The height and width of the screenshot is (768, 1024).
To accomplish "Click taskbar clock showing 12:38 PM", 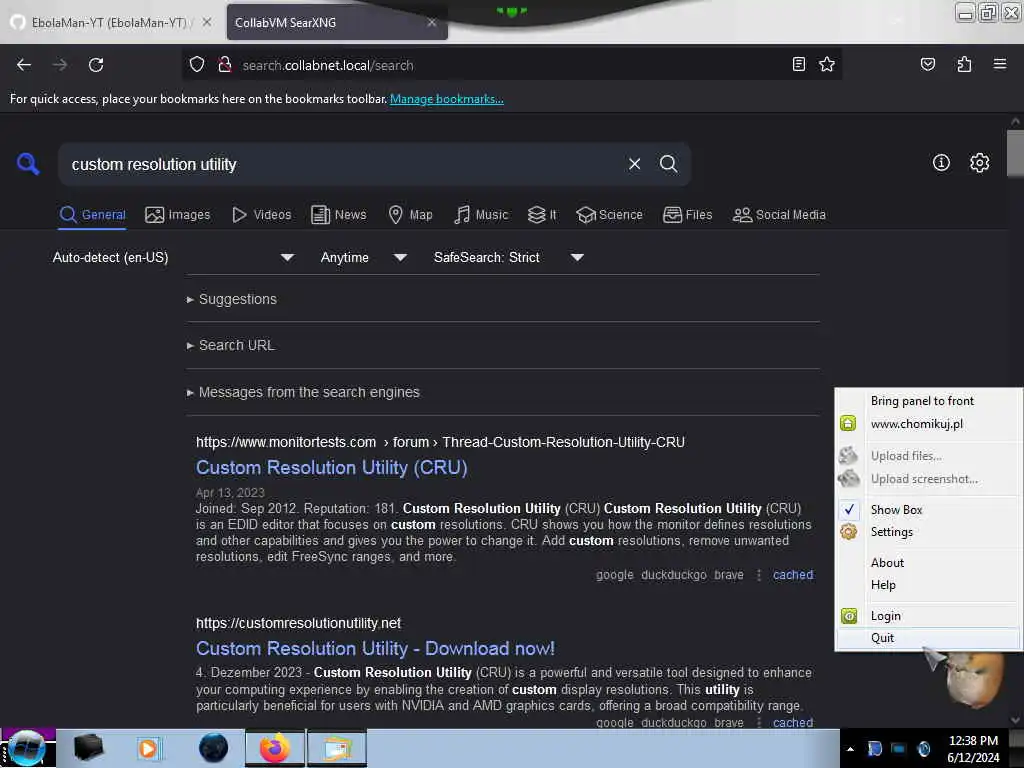I will (973, 749).
